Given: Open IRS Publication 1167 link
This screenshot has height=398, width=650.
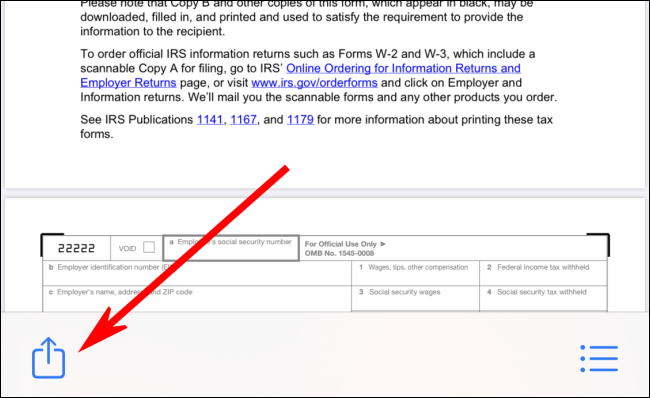Looking at the screenshot, I should pyautogui.click(x=243, y=119).
